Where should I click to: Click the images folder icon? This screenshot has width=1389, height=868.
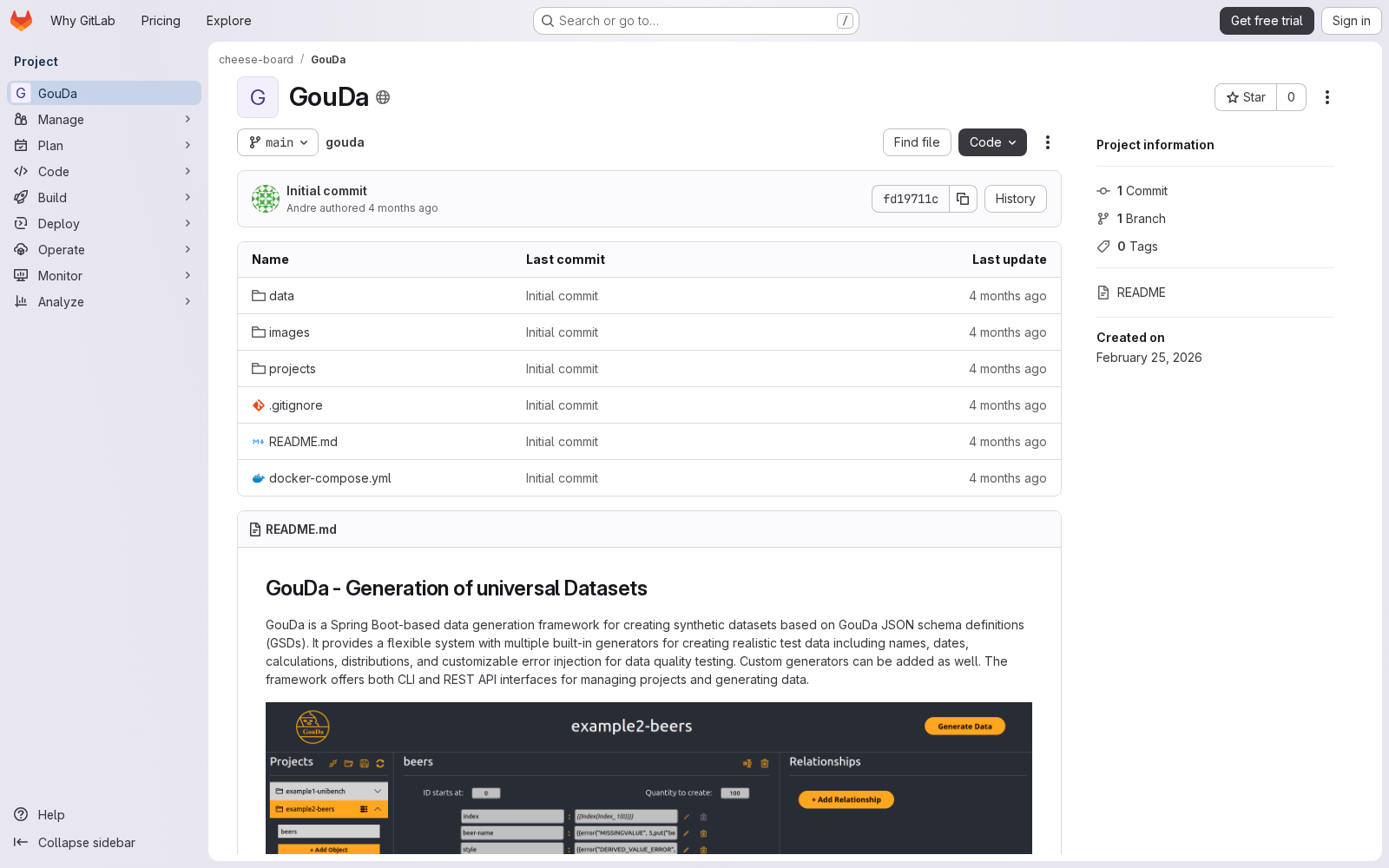[x=259, y=332]
